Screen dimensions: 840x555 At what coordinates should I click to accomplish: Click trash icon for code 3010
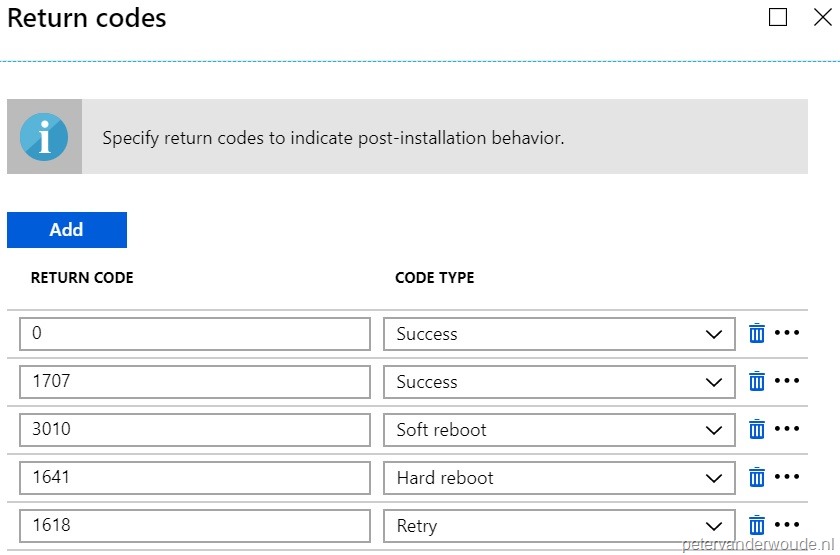[x=757, y=430]
